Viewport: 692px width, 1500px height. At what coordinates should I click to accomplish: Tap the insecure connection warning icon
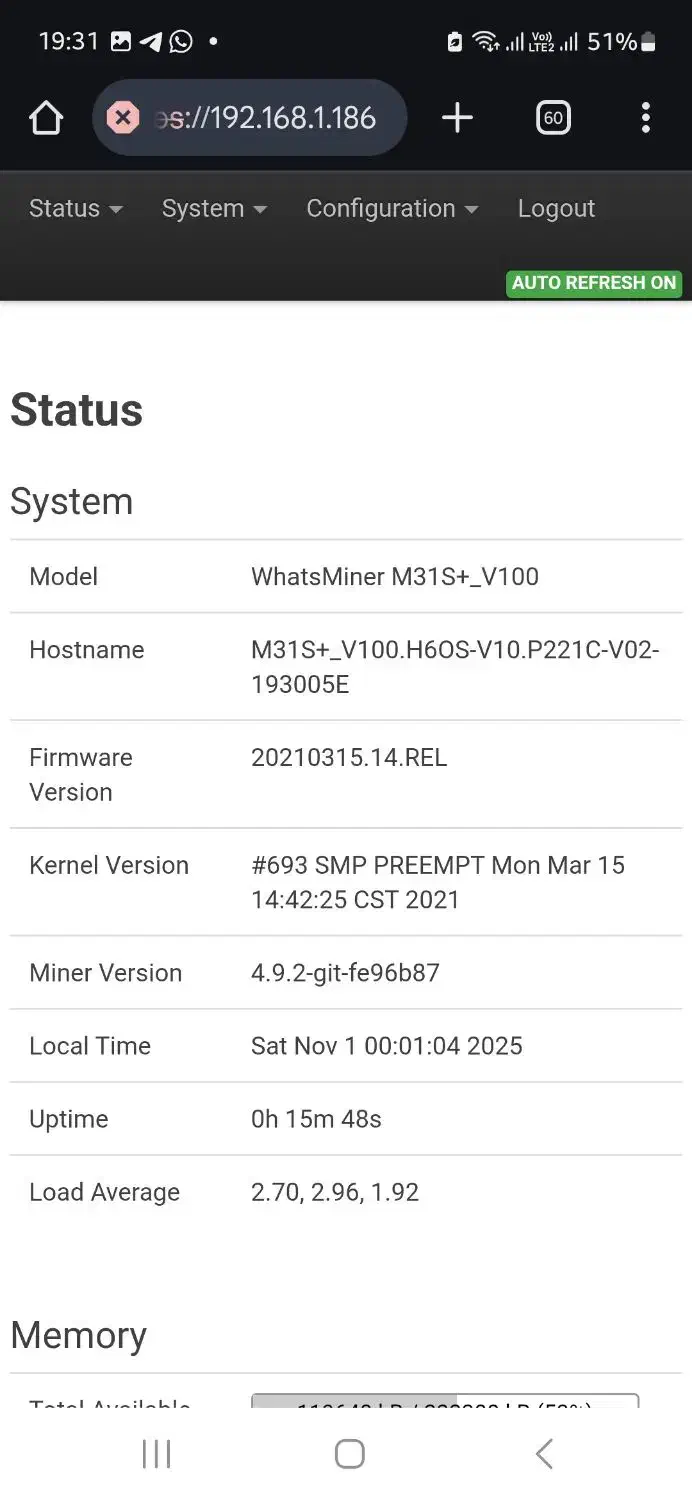(122, 118)
